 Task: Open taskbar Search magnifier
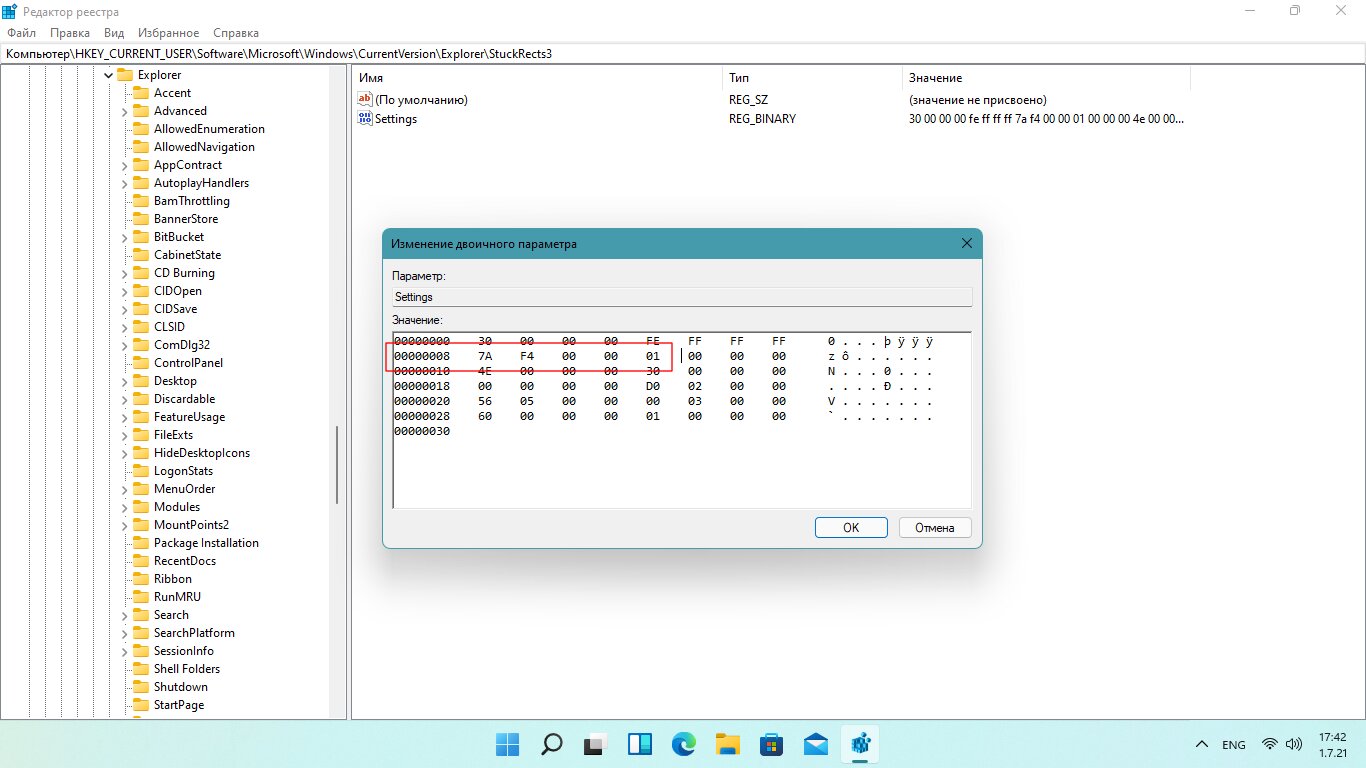[551, 744]
